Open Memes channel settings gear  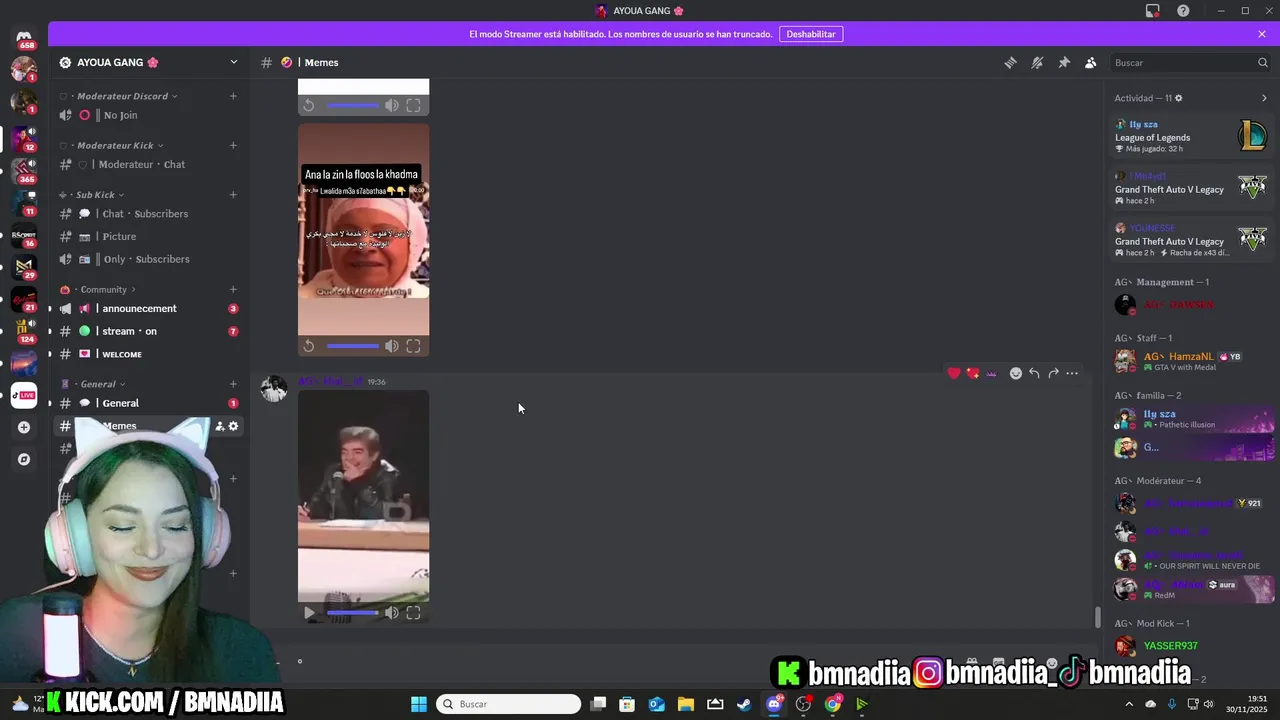pos(234,426)
